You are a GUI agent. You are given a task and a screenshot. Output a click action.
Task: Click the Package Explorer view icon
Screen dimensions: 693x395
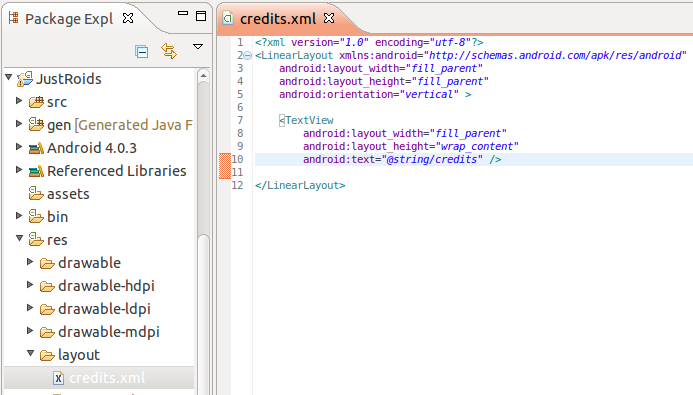(14, 18)
